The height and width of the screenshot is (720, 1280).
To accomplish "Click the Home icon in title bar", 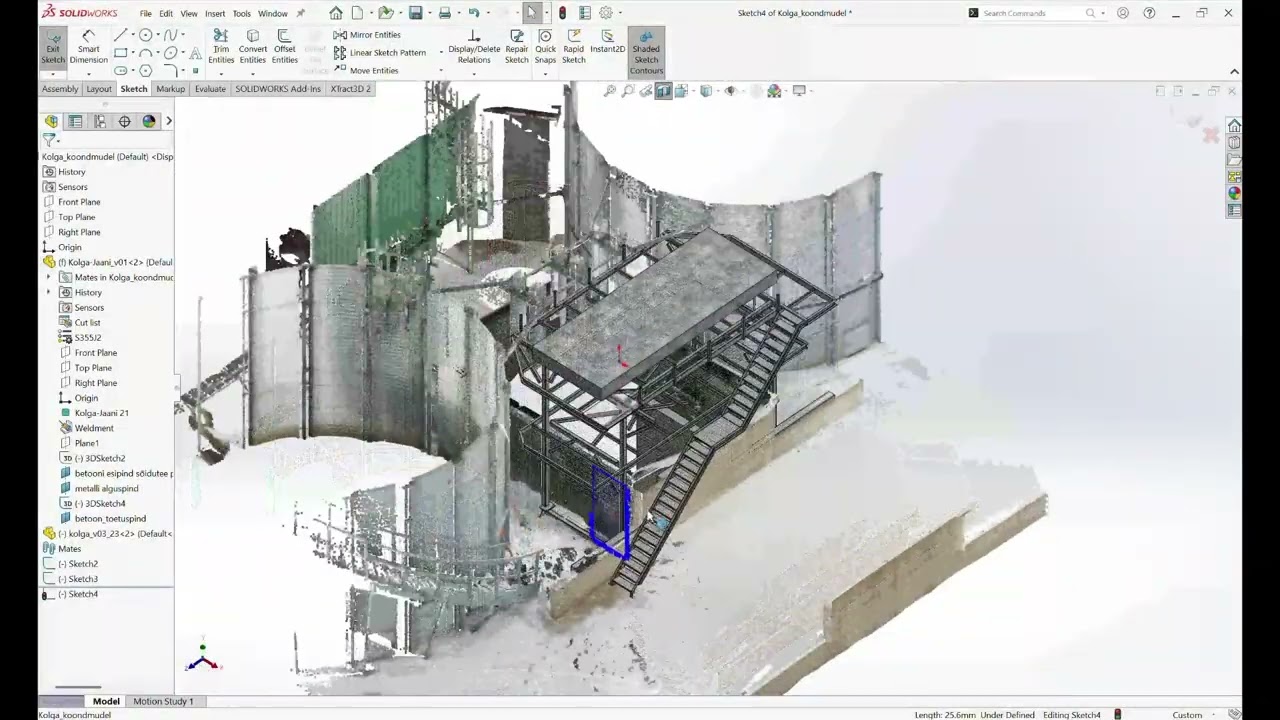I will coord(336,13).
